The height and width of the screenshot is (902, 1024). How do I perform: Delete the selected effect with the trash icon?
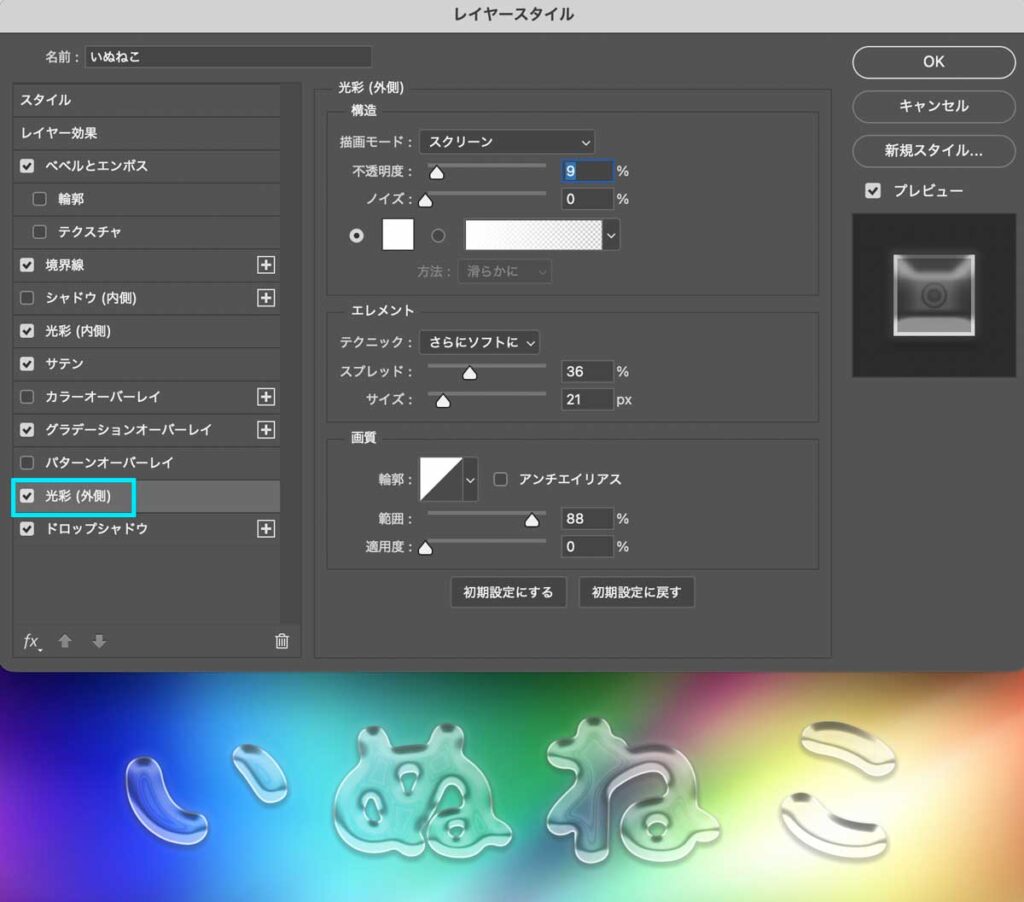282,641
